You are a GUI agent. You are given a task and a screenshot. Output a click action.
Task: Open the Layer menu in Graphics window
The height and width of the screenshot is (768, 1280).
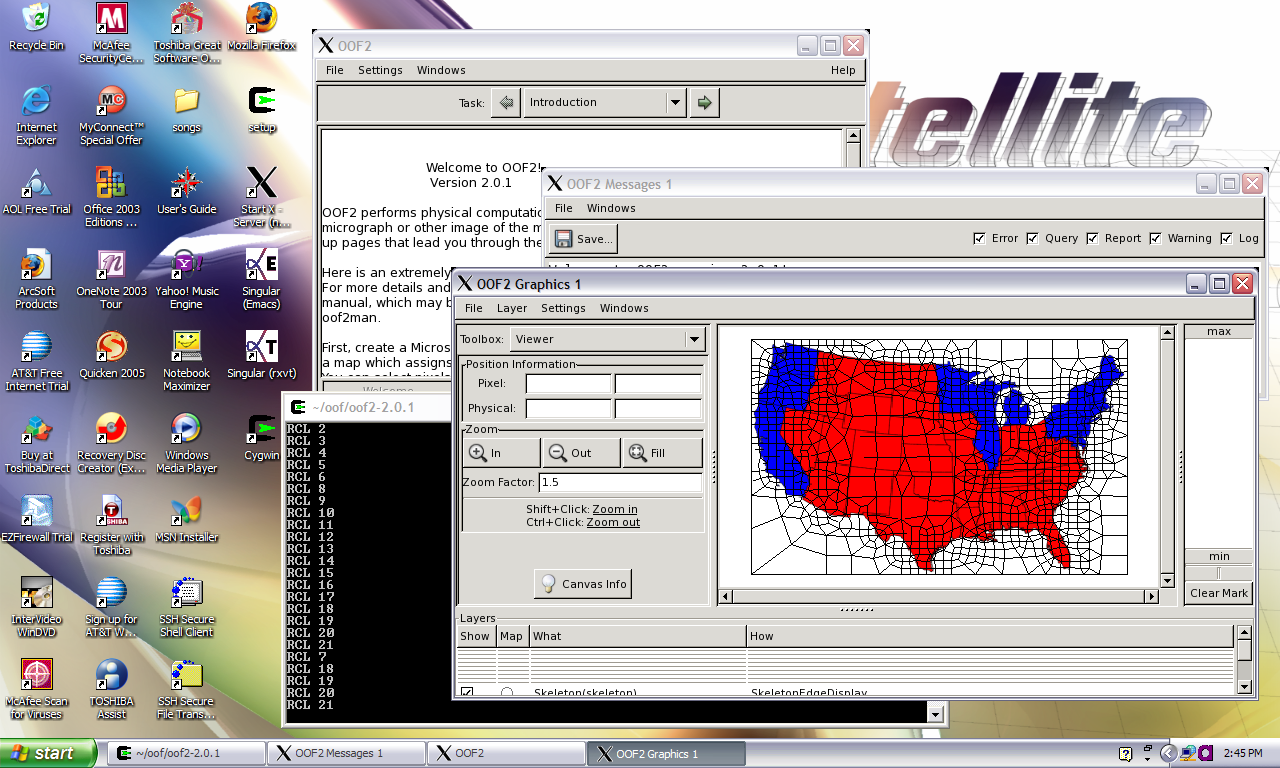(512, 308)
